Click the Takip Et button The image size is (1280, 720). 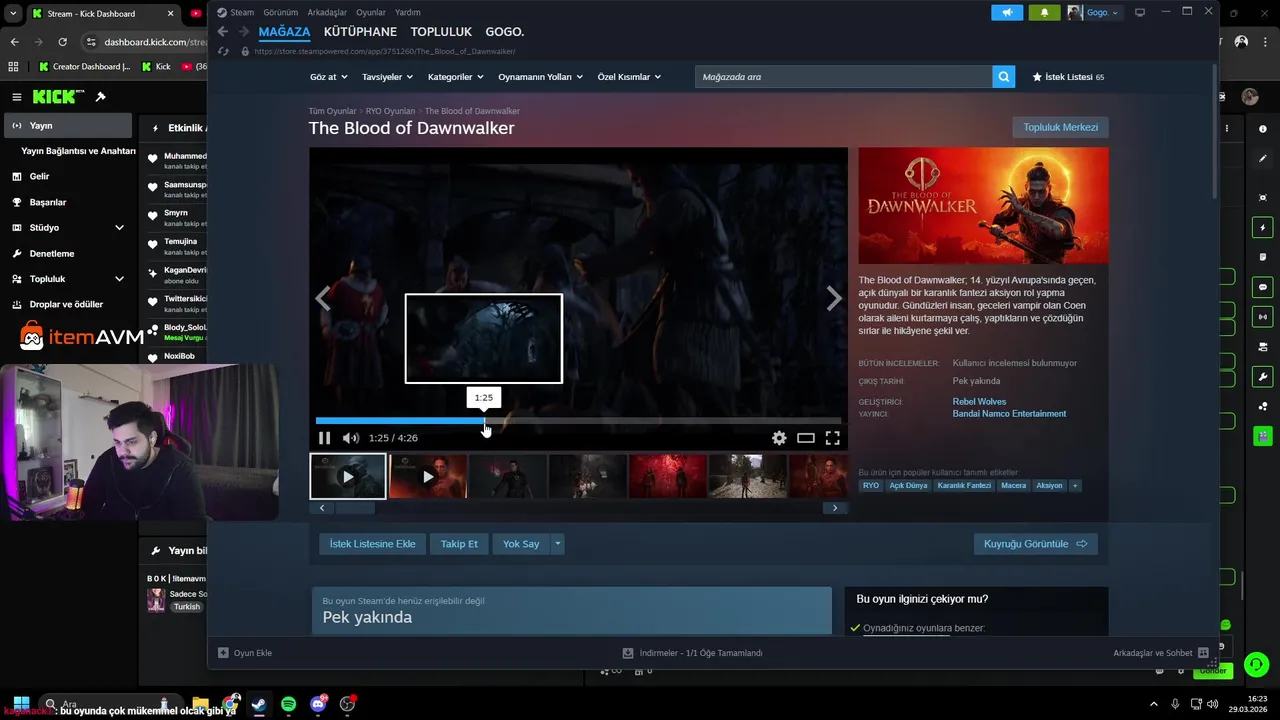(x=459, y=544)
